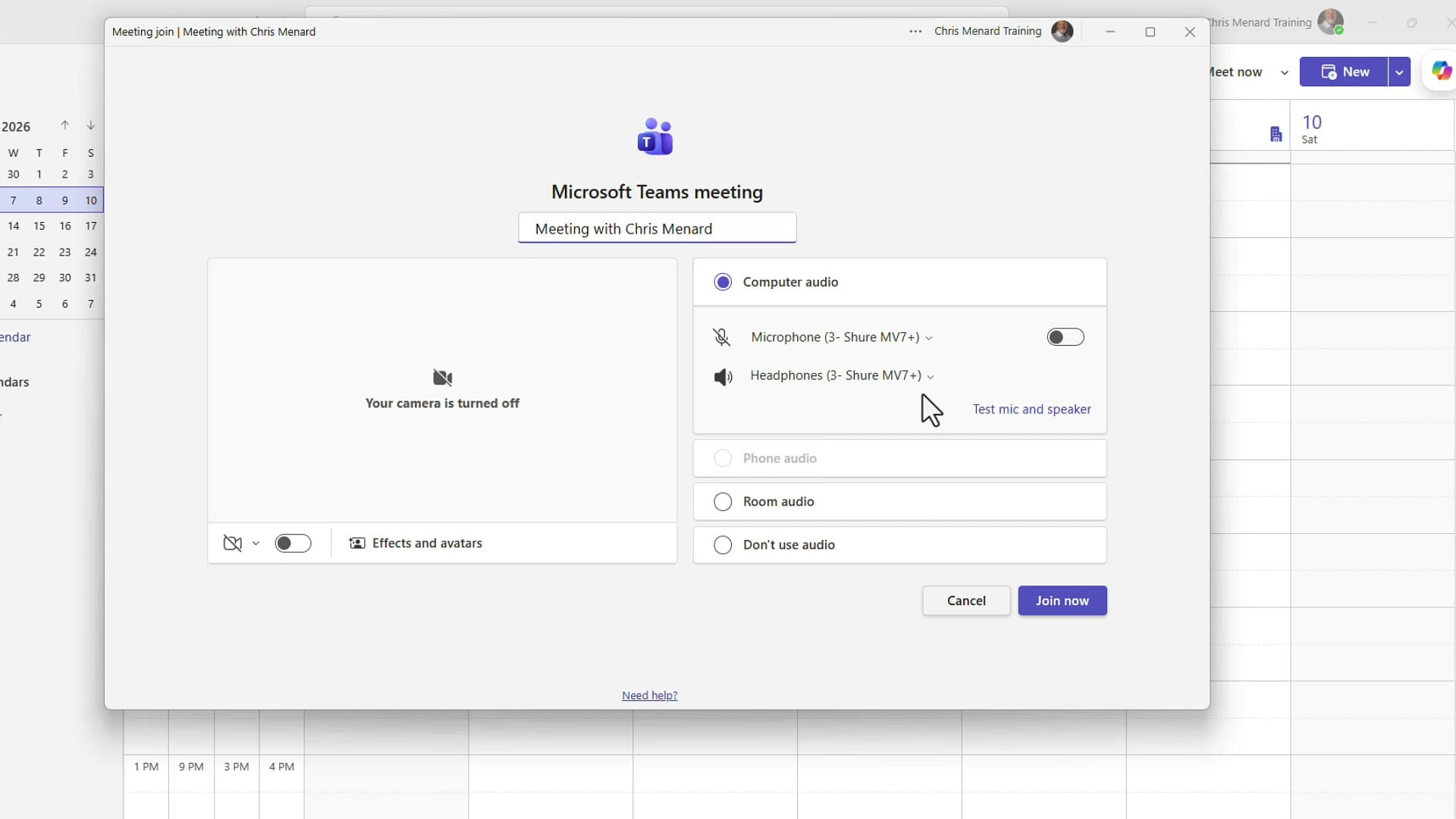Click the profile avatar in background Teams window
This screenshot has width=1456, height=819.
[x=1331, y=22]
